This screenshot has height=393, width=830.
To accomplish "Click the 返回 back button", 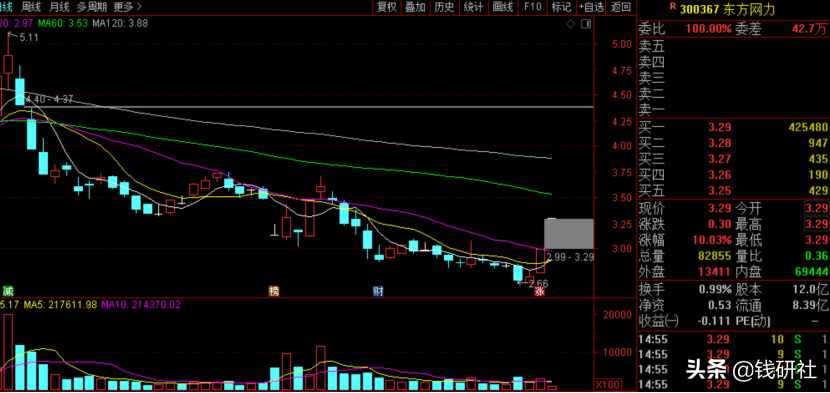I will [621, 7].
